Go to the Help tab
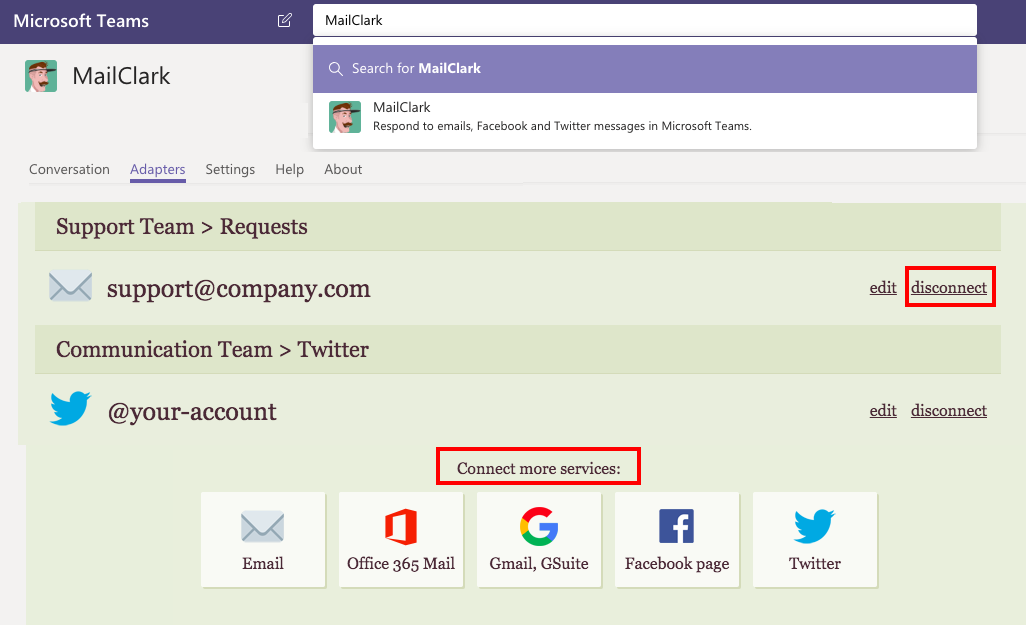The height and width of the screenshot is (625, 1026). tap(289, 170)
